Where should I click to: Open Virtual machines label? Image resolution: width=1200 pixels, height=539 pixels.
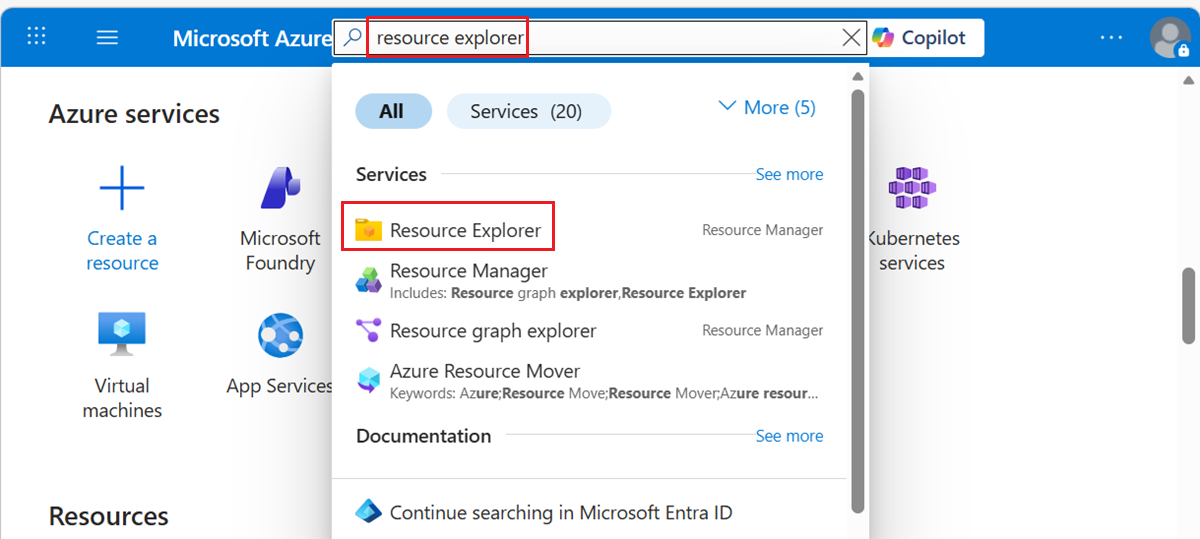click(x=122, y=397)
